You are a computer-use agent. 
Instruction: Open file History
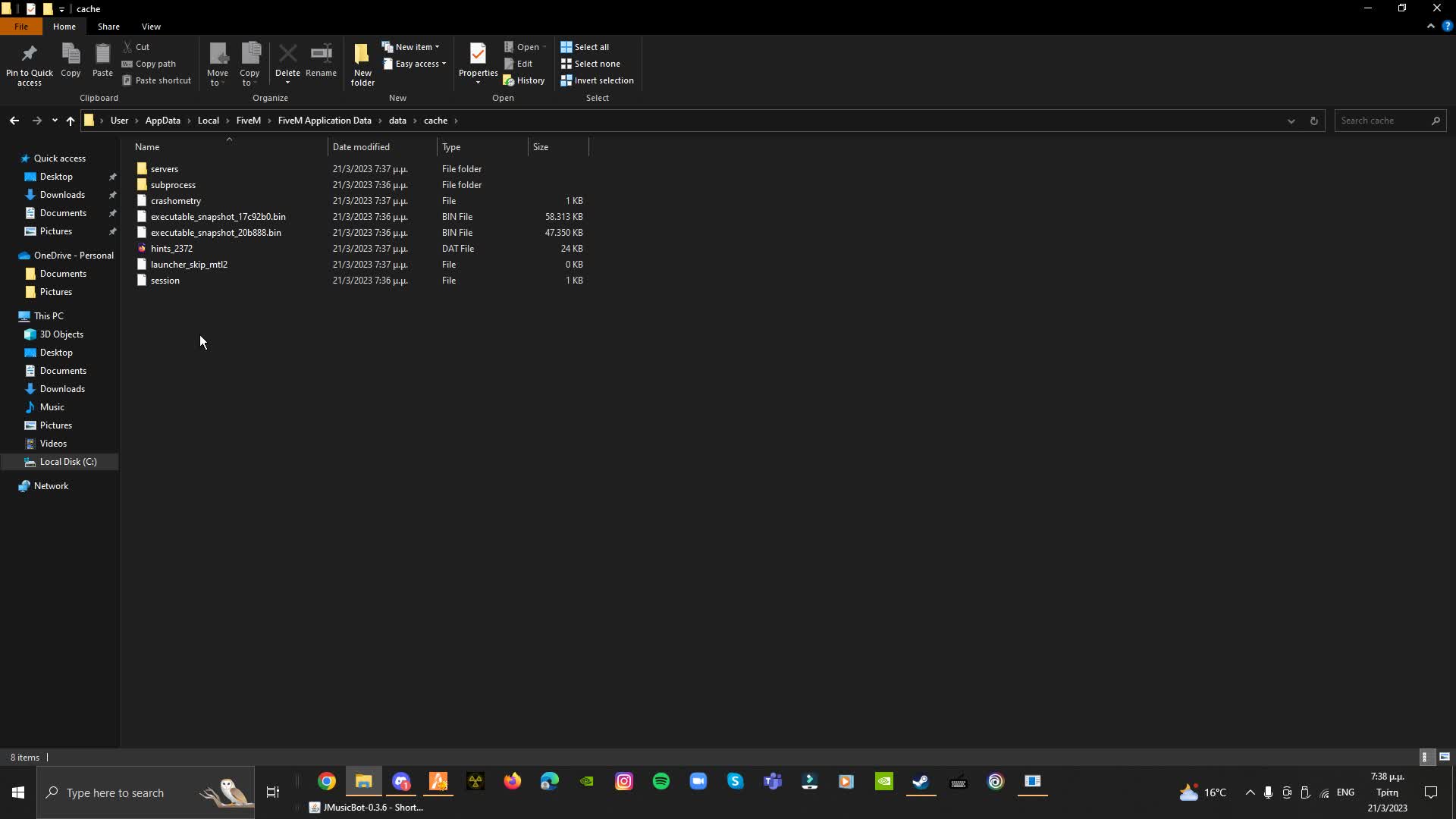[x=524, y=80]
